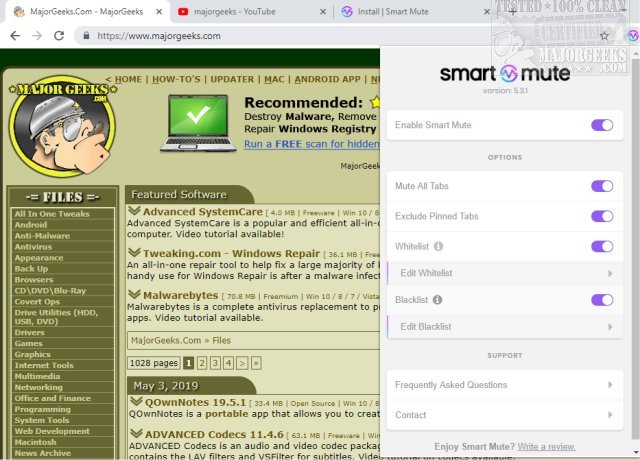Open the QOwnNotes 19.5.1 link
The width and height of the screenshot is (640, 460).
click(x=196, y=402)
